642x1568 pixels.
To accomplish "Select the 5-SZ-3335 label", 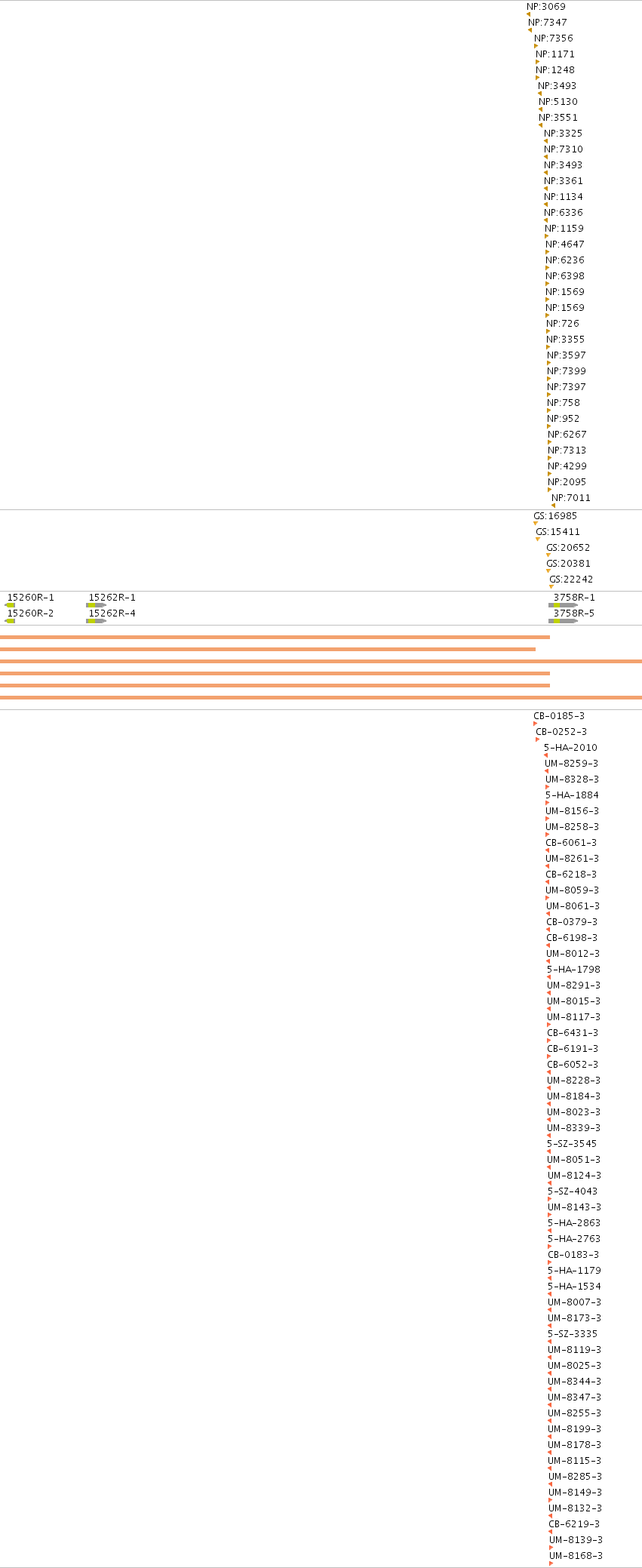I will [573, 1334].
